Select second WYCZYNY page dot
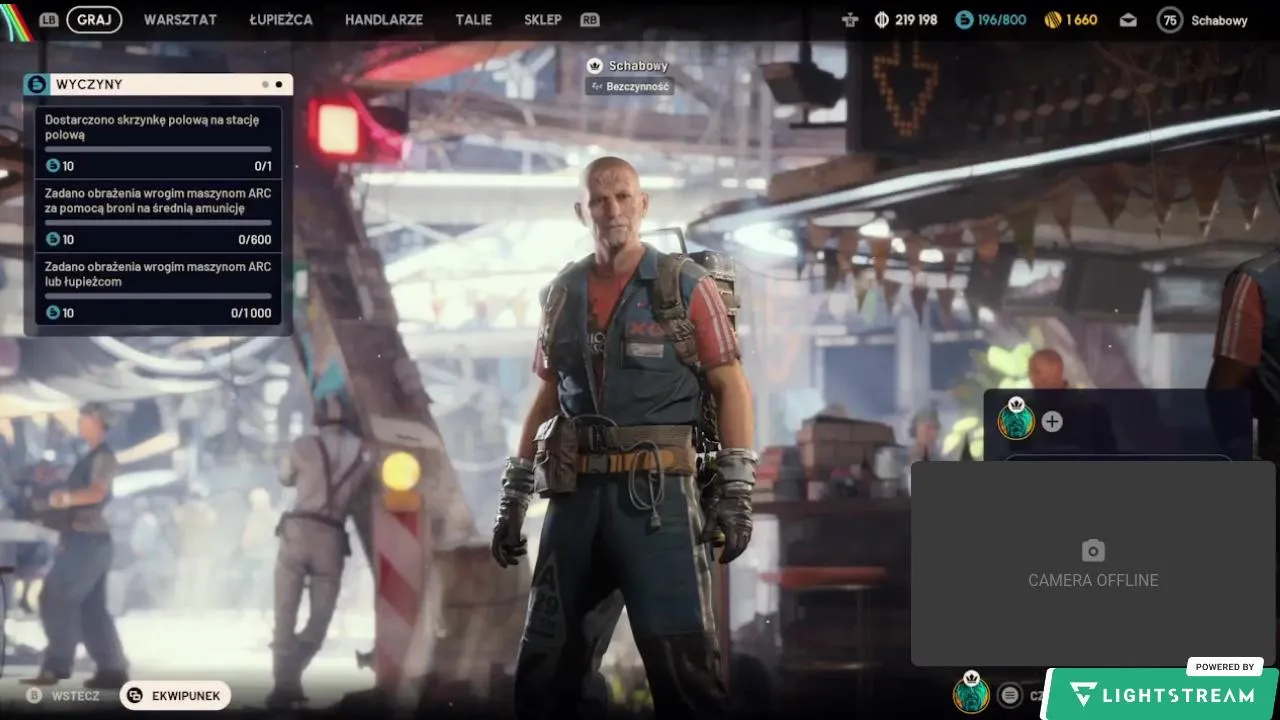Viewport: 1280px width, 720px height. (278, 84)
